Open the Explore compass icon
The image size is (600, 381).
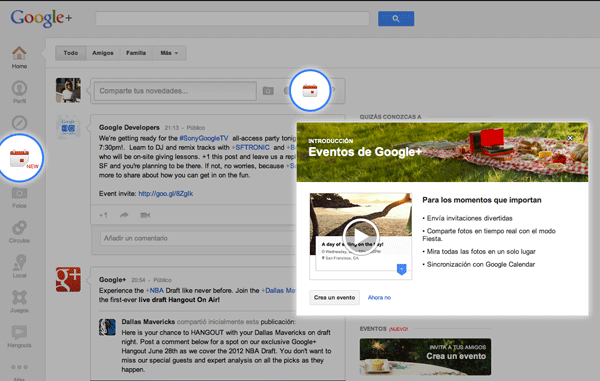point(19,123)
